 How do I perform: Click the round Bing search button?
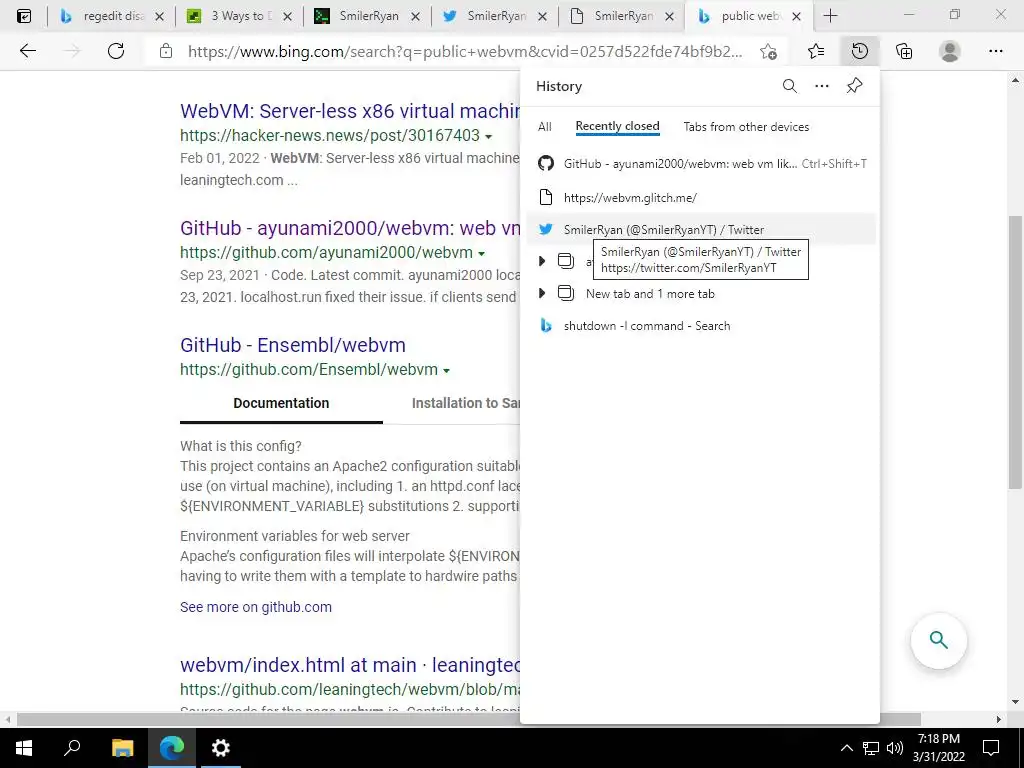tap(938, 640)
